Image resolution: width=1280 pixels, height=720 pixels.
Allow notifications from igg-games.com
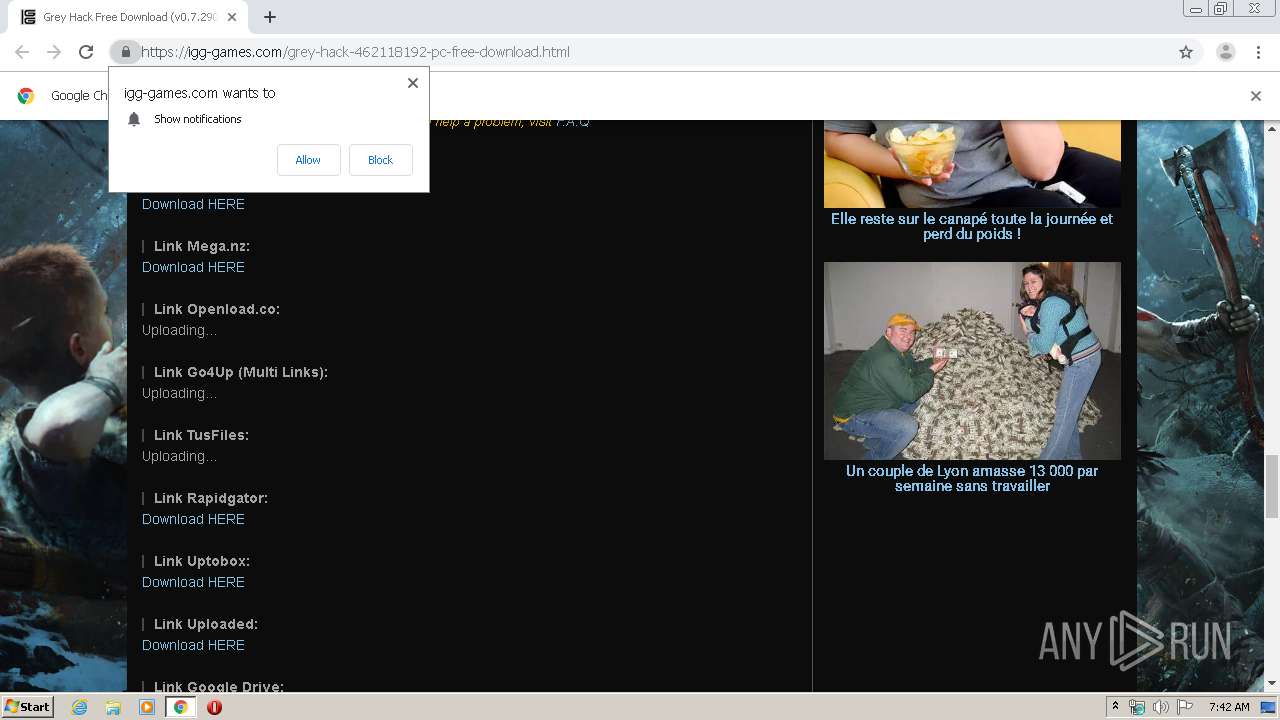[308, 160]
